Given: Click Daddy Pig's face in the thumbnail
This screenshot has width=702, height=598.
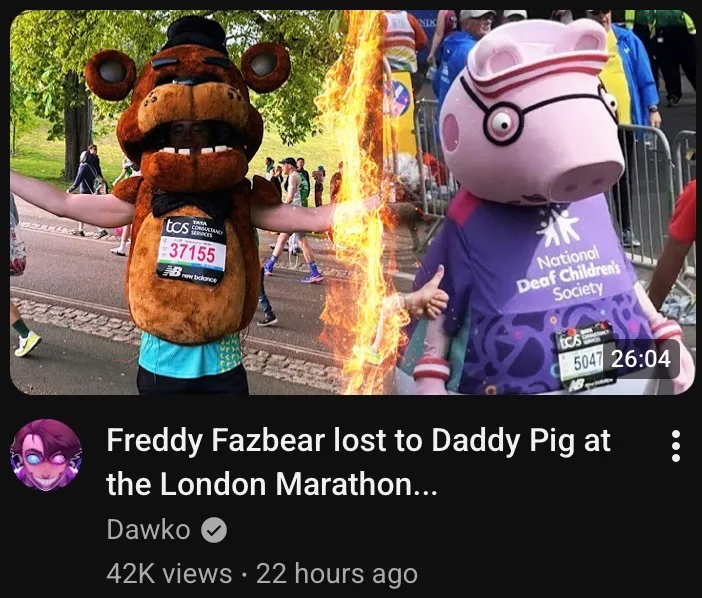Looking at the screenshot, I should (x=533, y=119).
